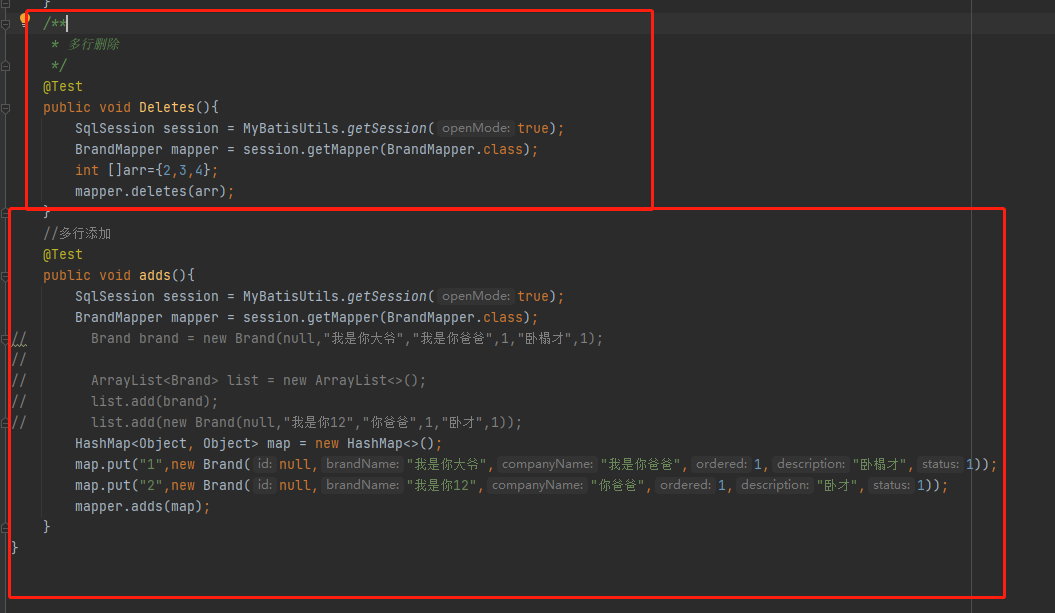
Task: Click fold end marker at adds() closing brace
Action: click(x=5, y=528)
